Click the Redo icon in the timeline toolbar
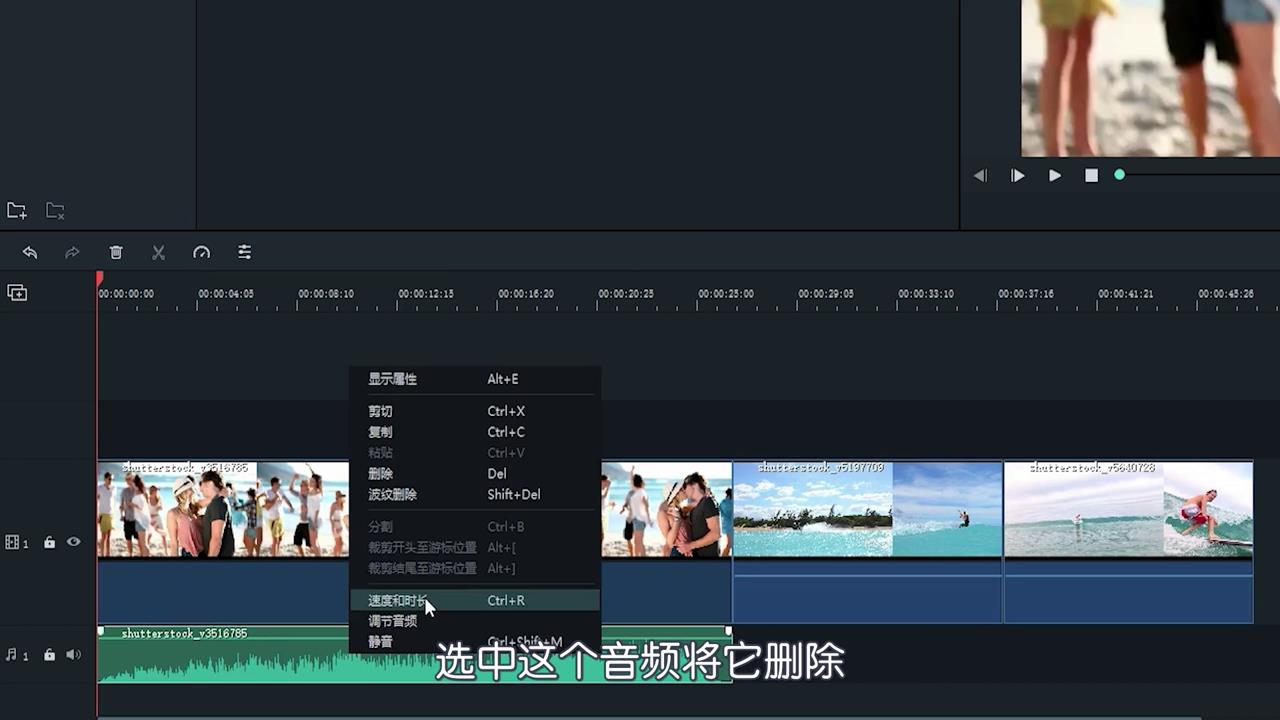Viewport: 1280px width, 720px height. tap(71, 252)
